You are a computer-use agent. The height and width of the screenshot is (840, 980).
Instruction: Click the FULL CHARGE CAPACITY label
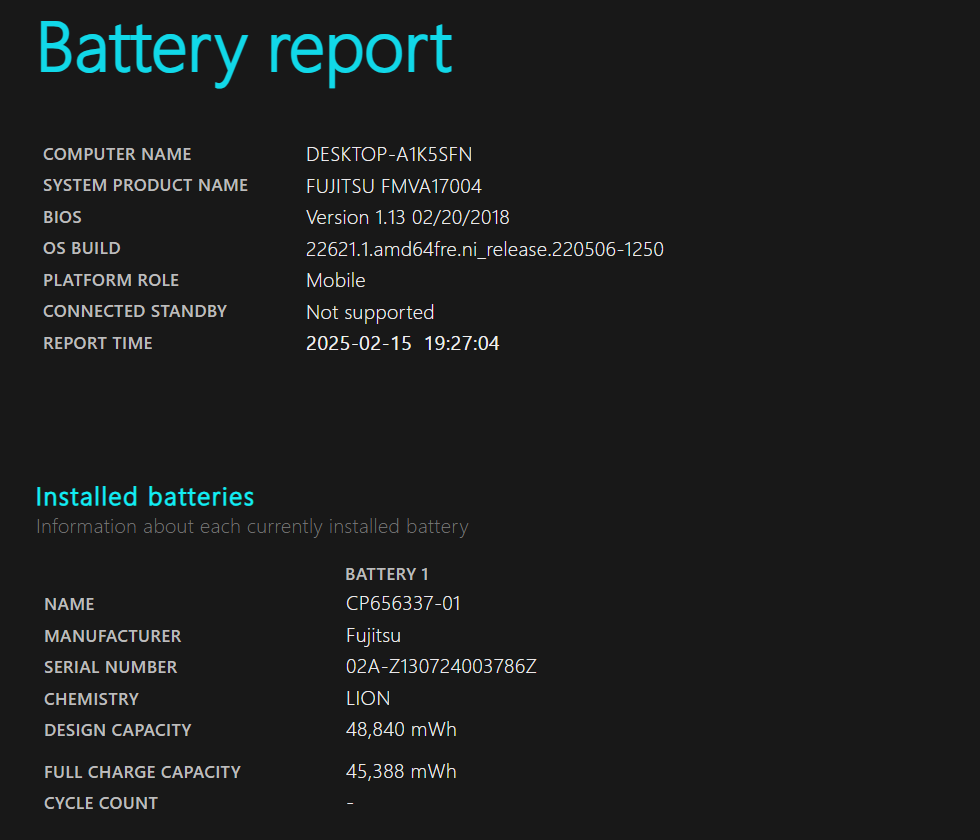pos(142,772)
